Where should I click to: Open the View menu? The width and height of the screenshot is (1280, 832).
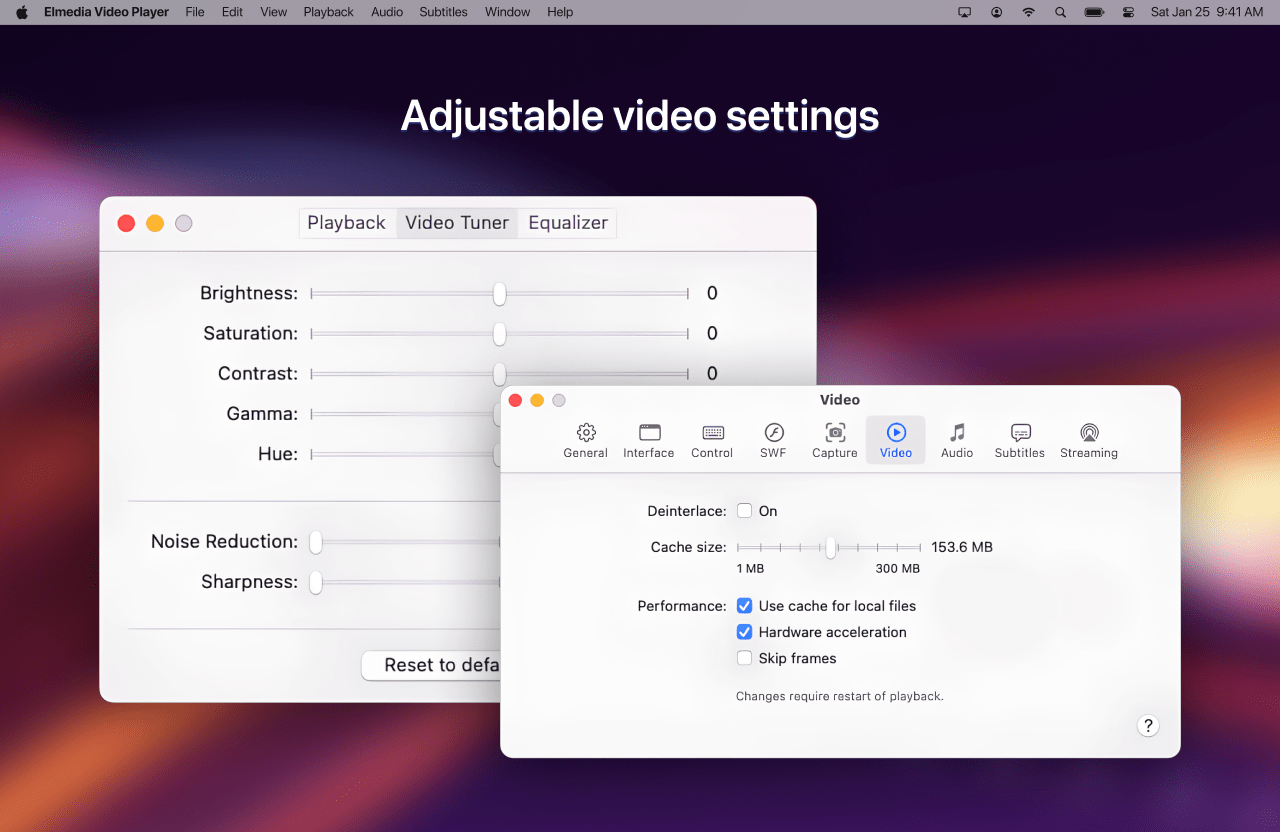pos(273,12)
